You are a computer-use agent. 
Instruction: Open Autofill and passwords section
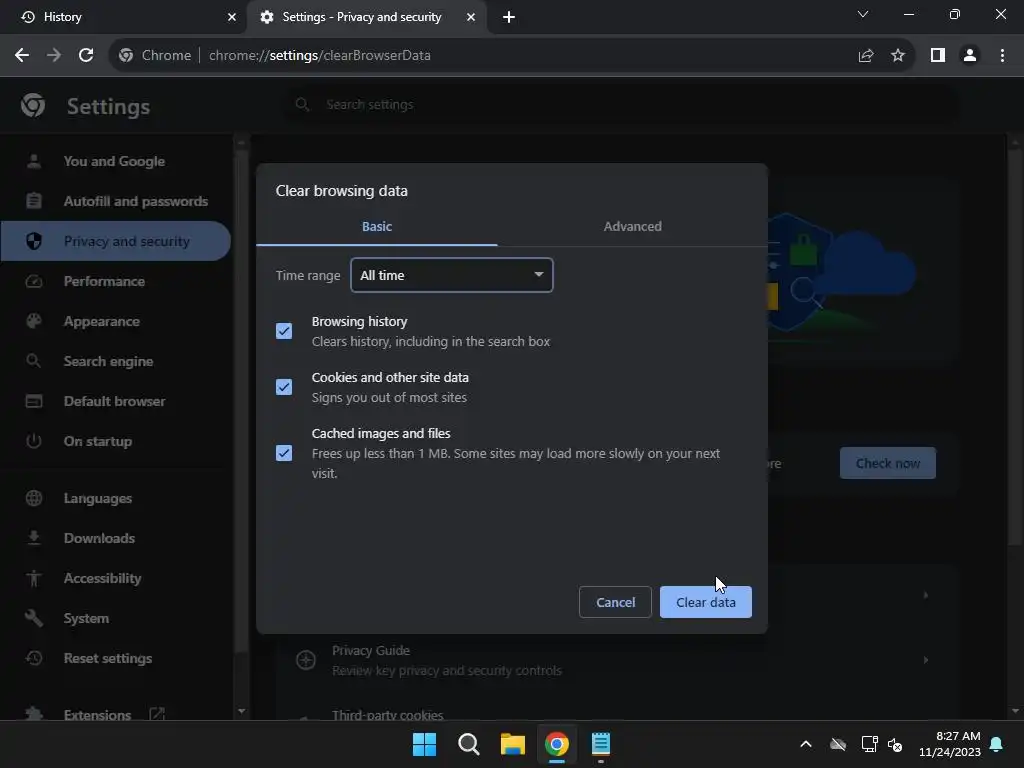point(115,201)
